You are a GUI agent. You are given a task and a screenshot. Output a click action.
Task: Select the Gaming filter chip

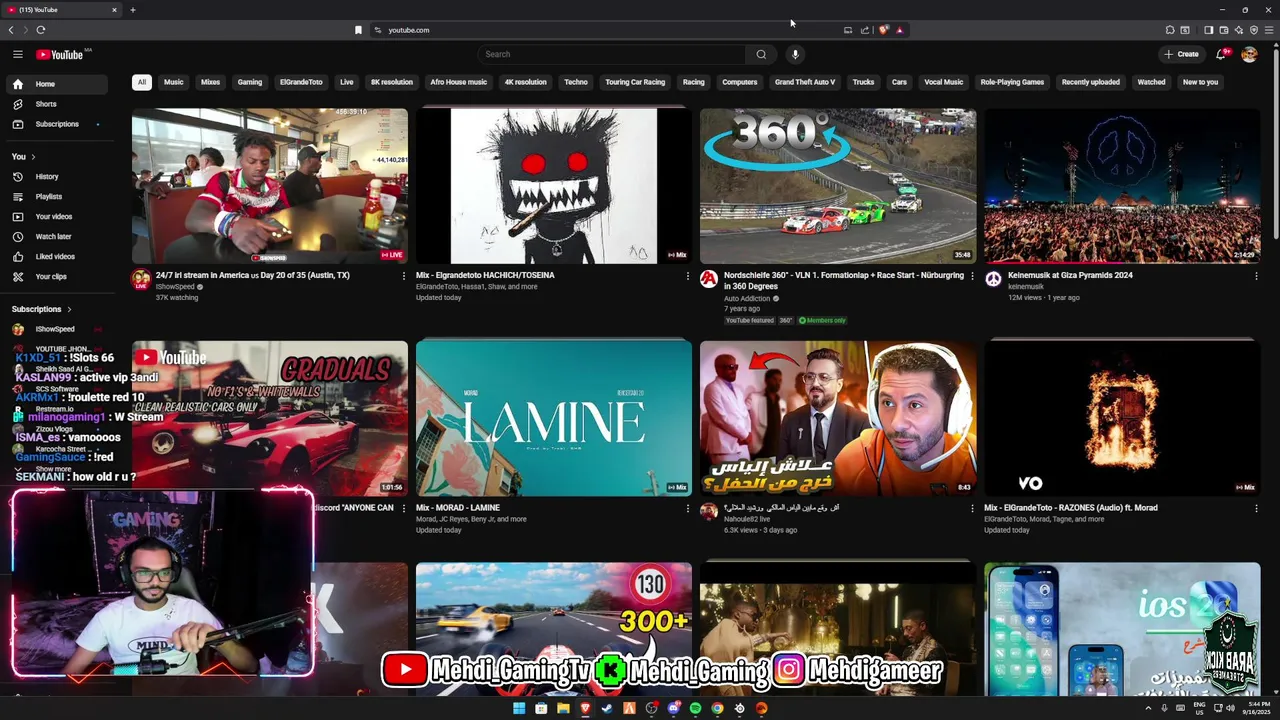250,82
